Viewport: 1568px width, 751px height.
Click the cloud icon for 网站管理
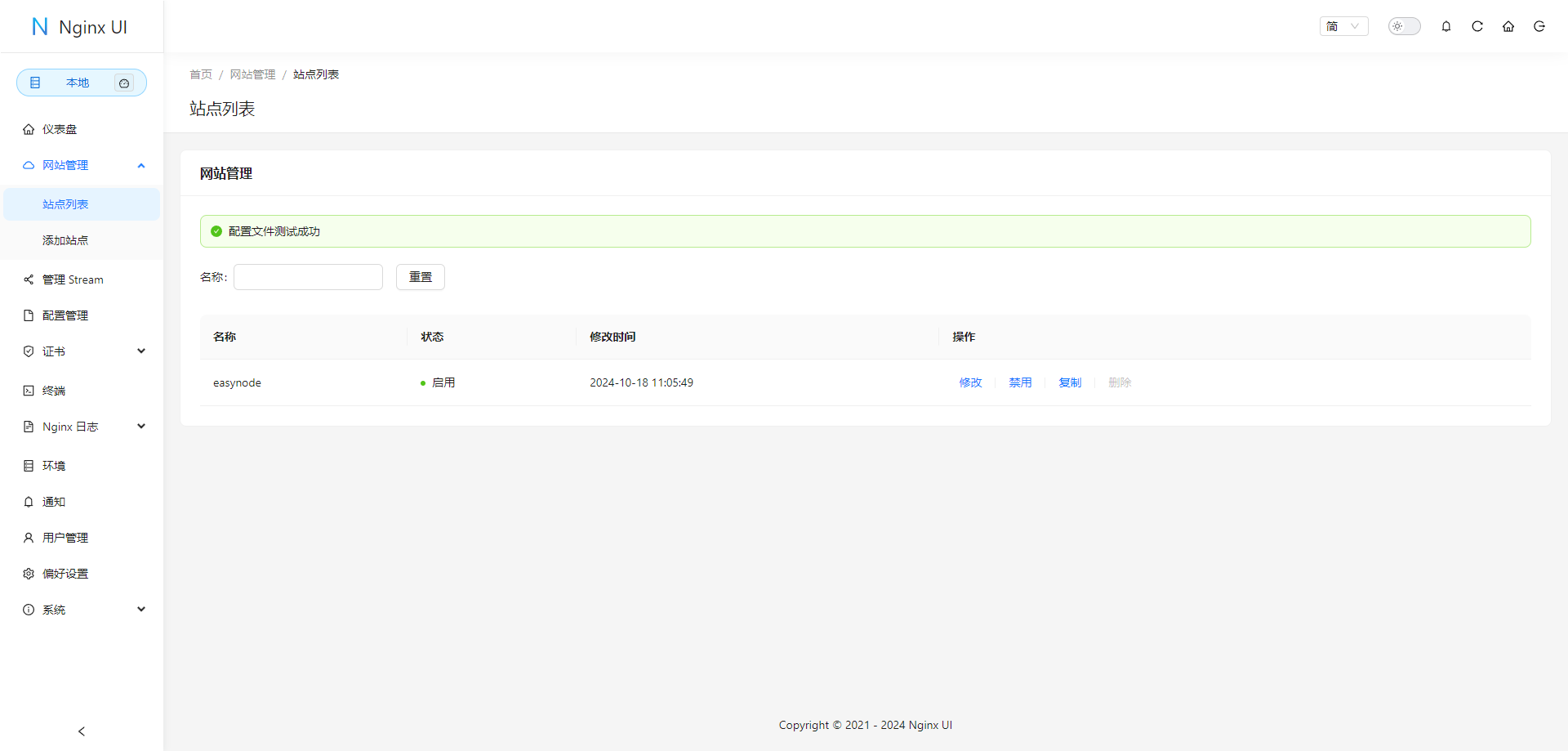29,165
